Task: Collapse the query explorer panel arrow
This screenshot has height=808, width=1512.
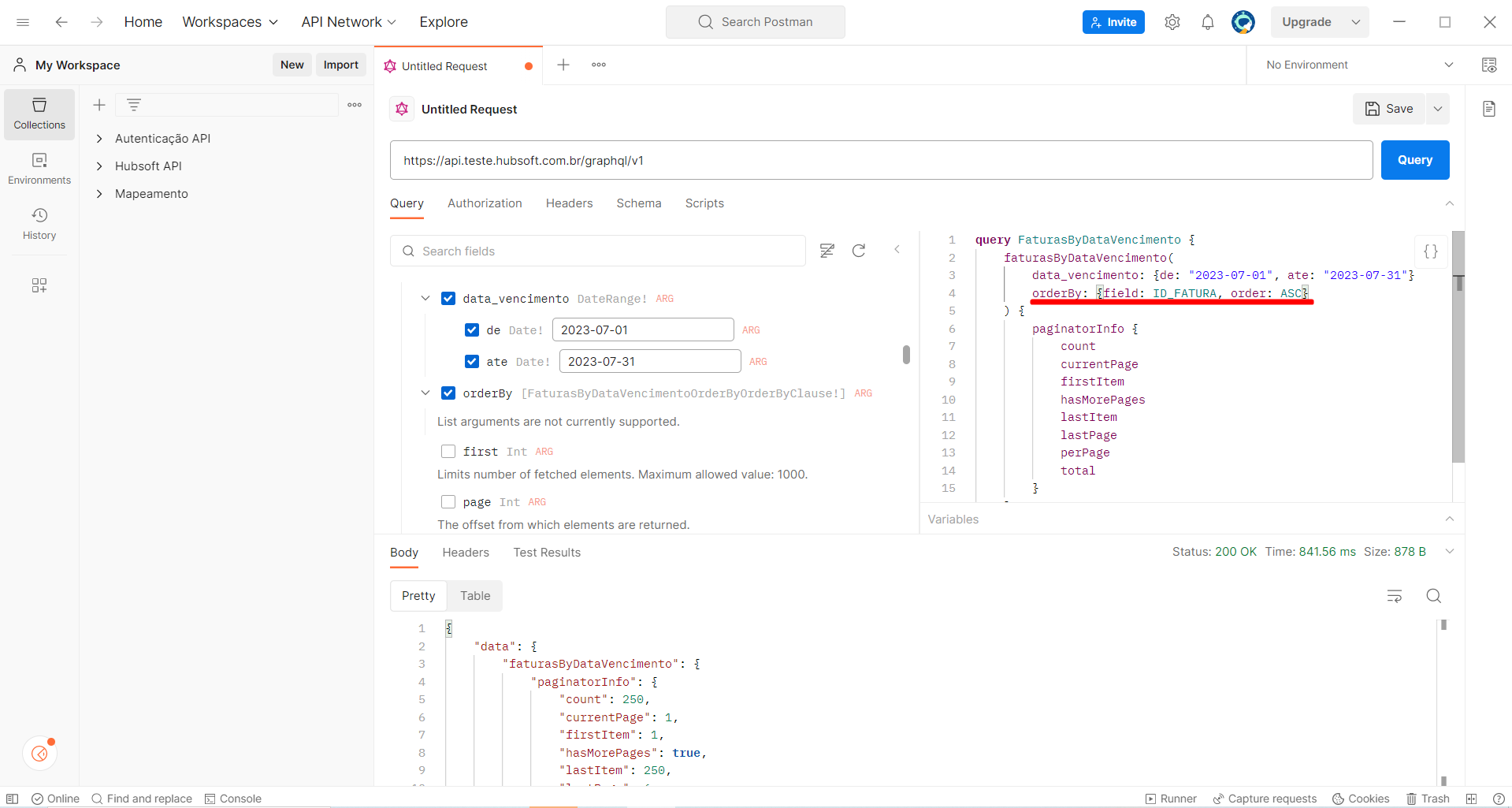Action: click(897, 249)
